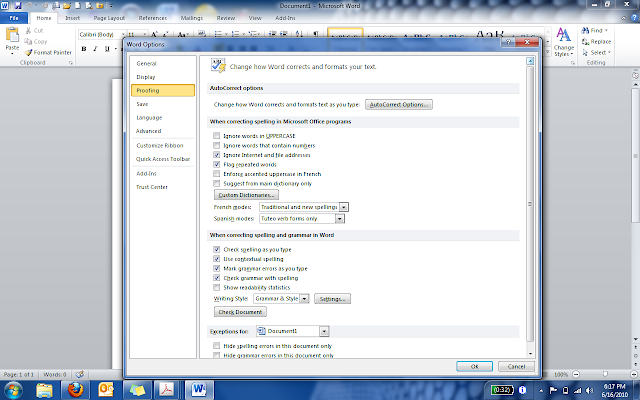Open Windows Explorer folder on the taskbar
Viewport: 640px width, 400px height.
tap(44, 390)
